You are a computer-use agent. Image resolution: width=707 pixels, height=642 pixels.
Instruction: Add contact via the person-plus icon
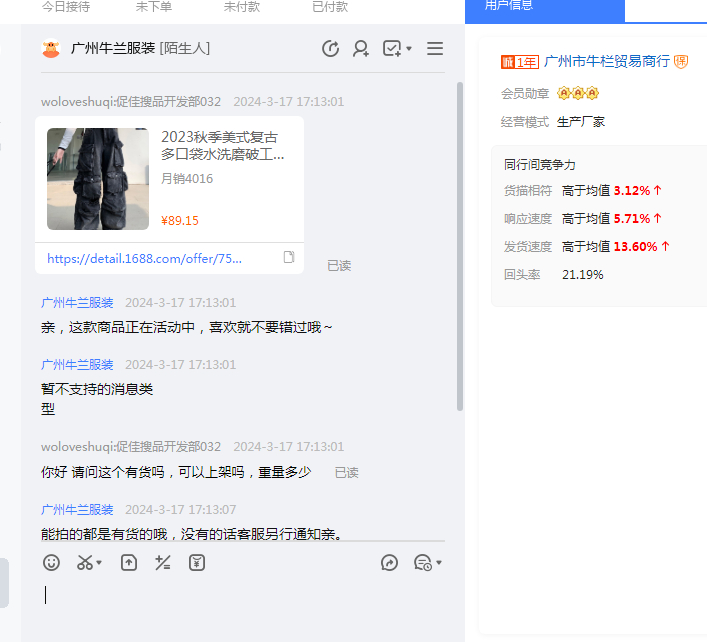[x=361, y=48]
